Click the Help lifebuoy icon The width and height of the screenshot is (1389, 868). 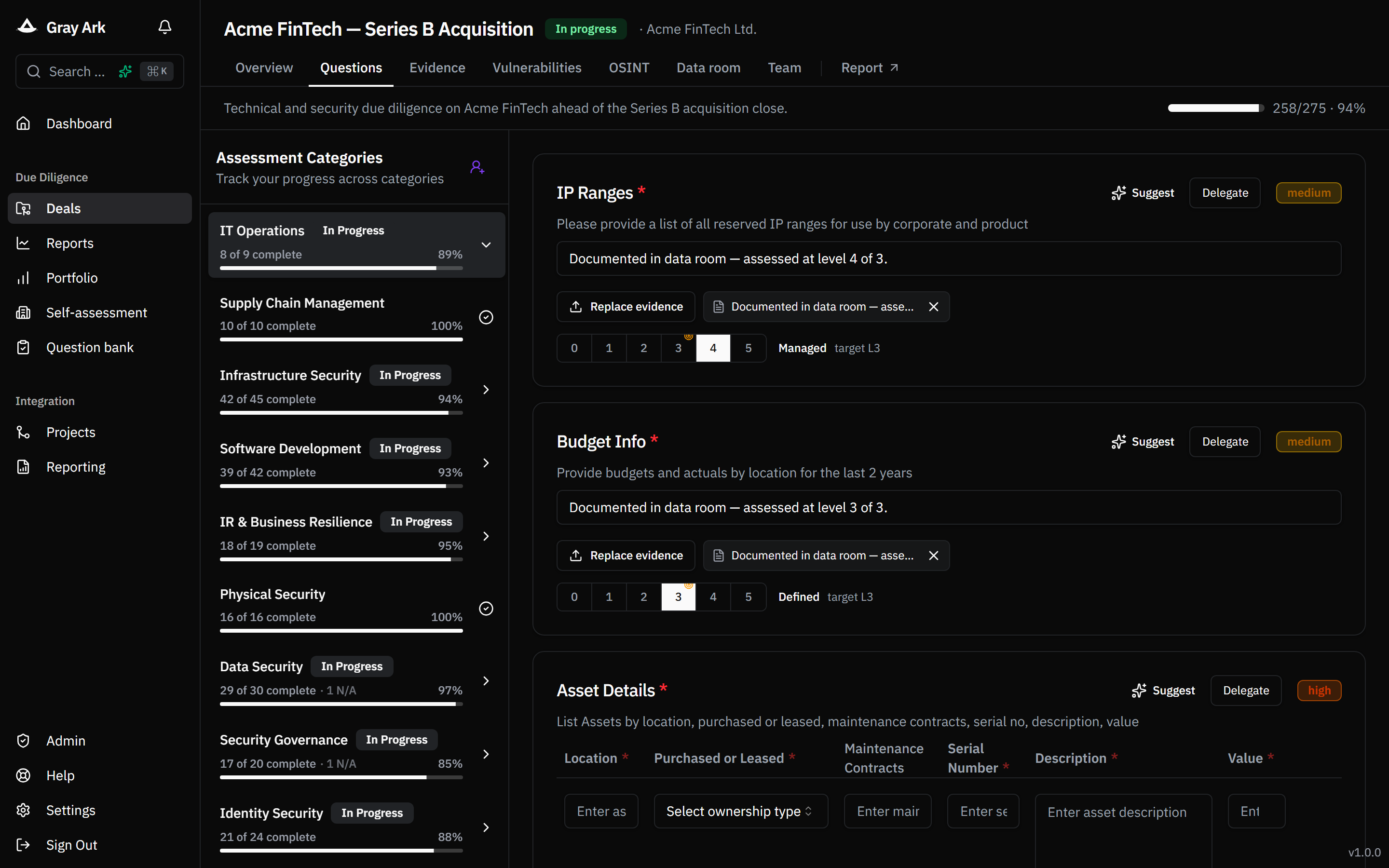23,775
